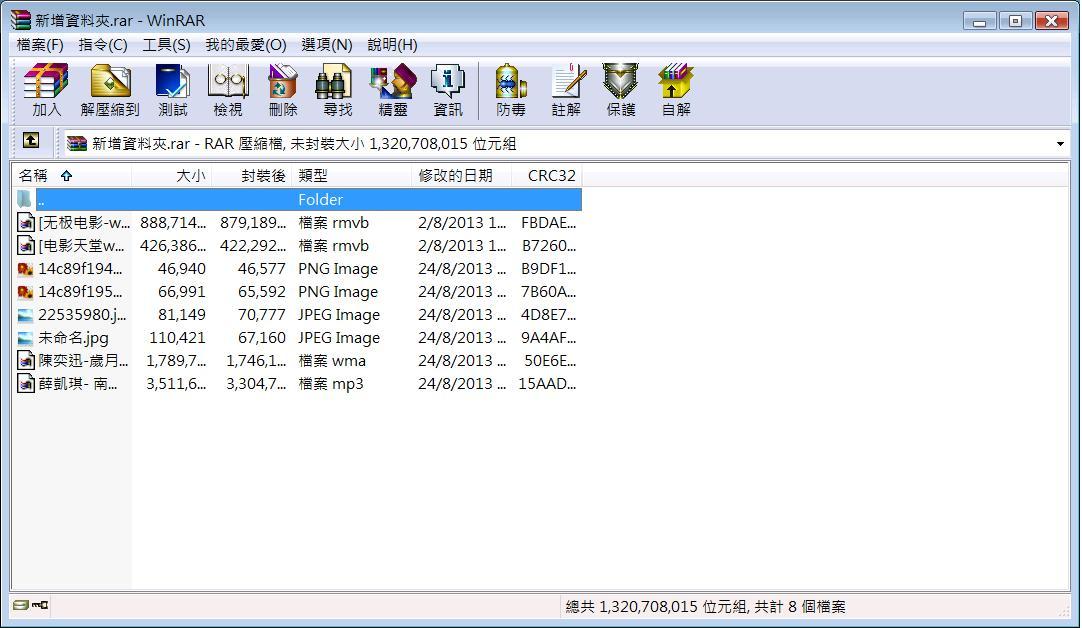Image resolution: width=1082 pixels, height=628 pixels.
Task: Click the 檔案 wma type cell
Action: pos(332,360)
